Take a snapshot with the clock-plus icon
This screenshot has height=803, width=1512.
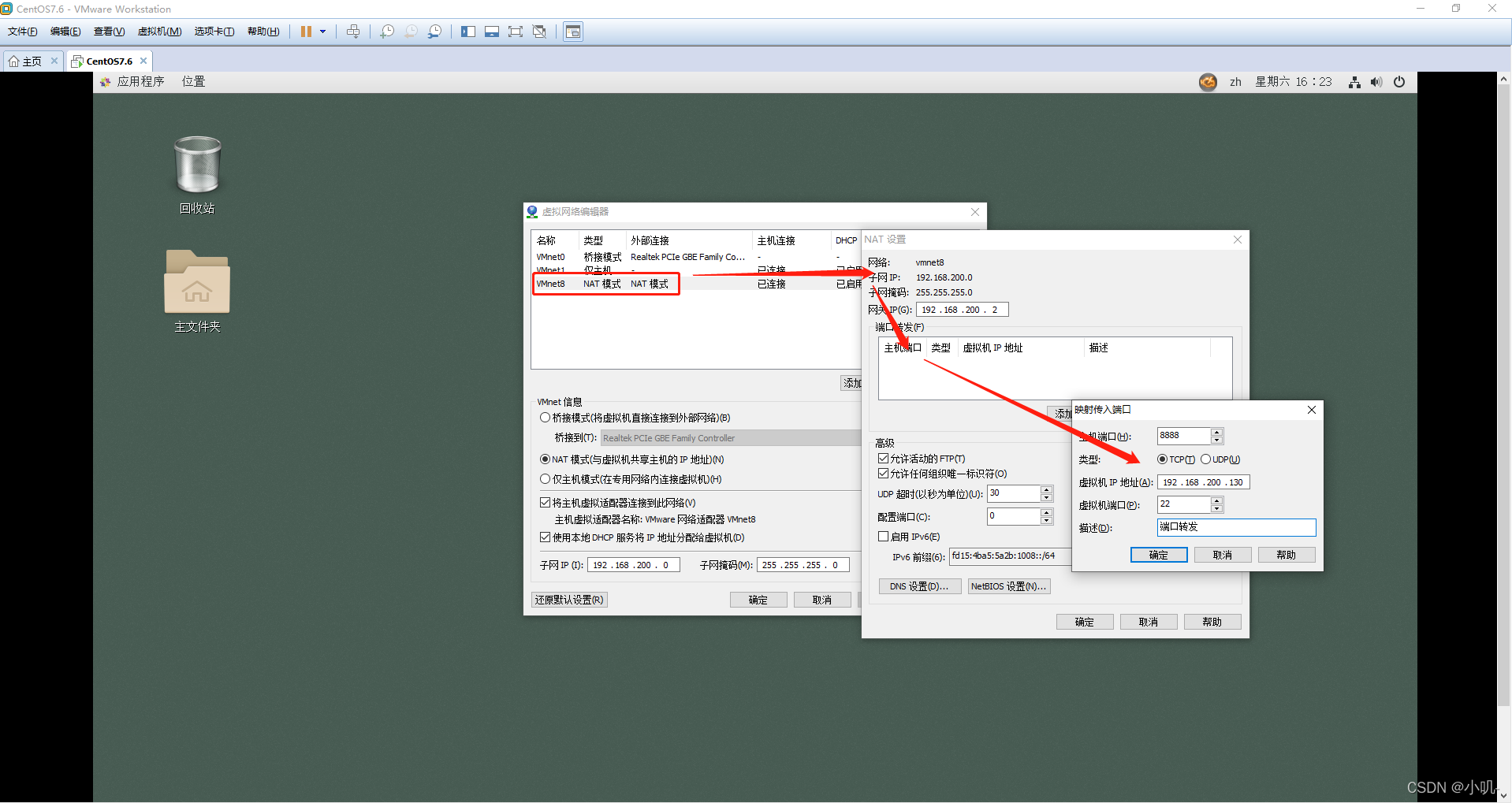point(387,32)
